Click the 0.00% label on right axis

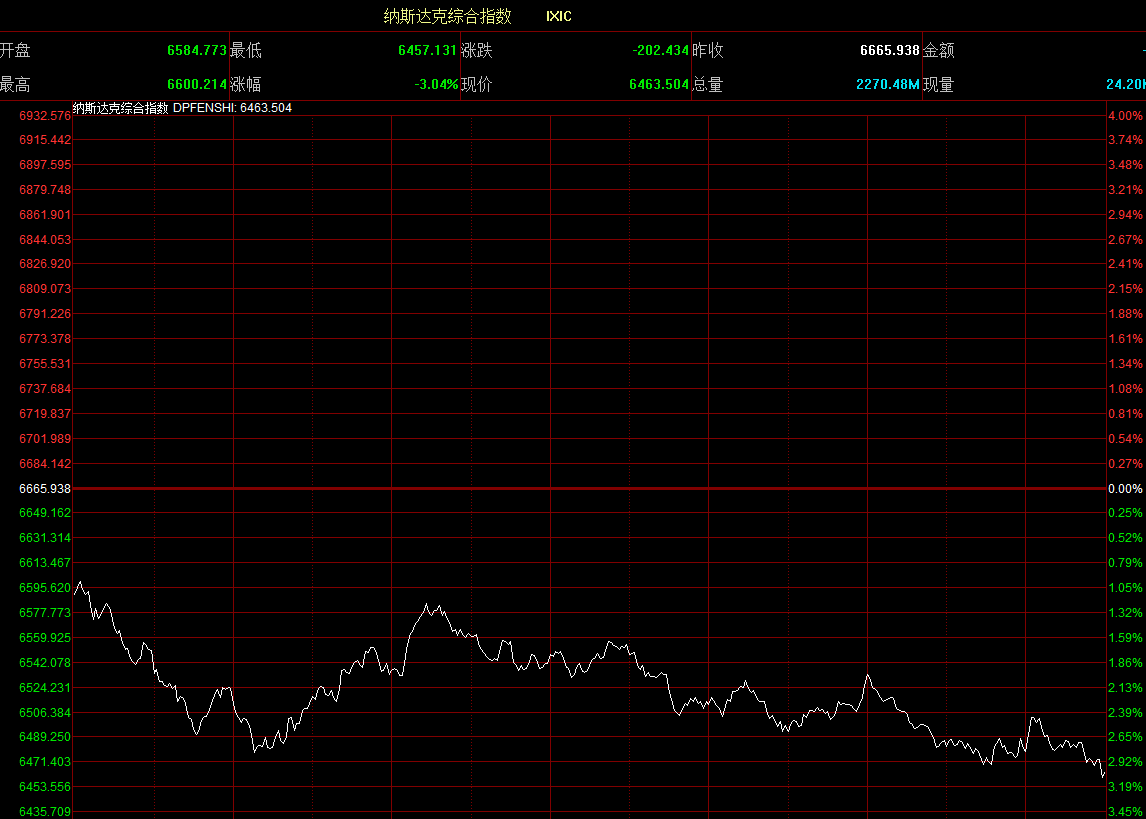click(1125, 489)
